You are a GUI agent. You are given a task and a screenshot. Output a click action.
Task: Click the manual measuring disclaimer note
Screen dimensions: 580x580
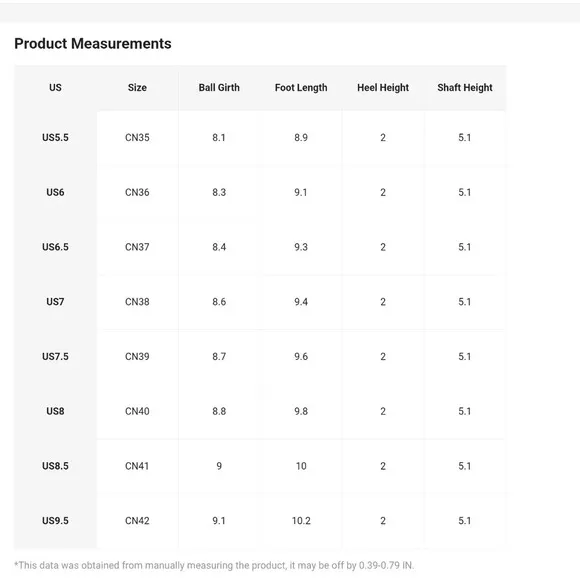[x=214, y=566]
